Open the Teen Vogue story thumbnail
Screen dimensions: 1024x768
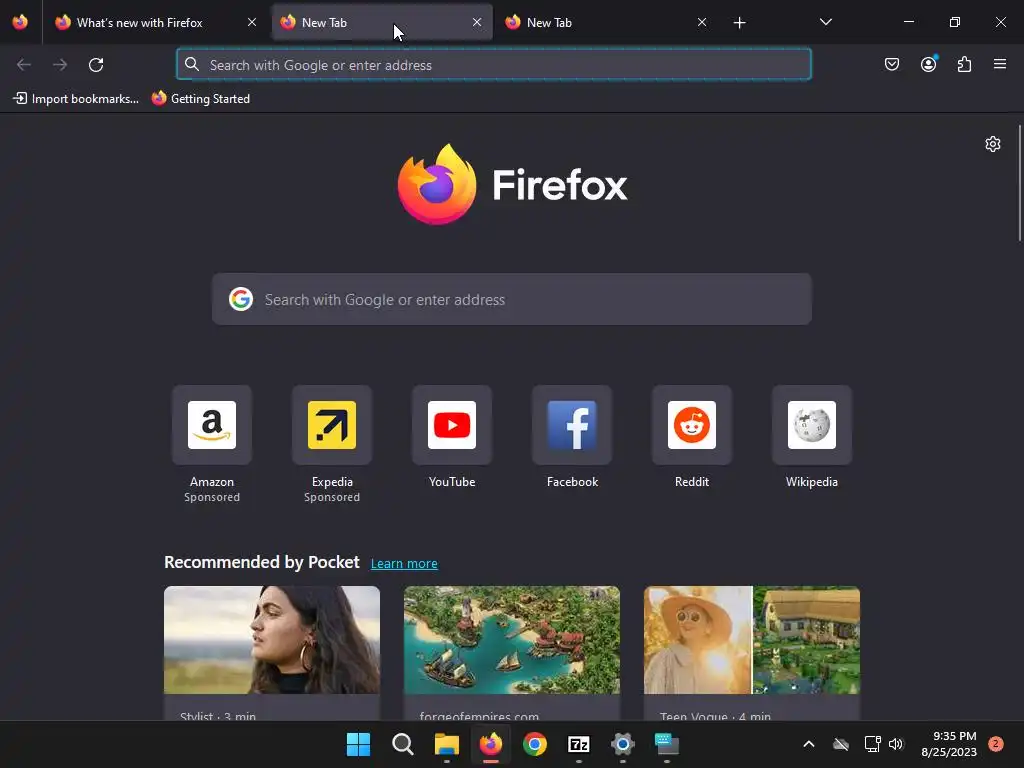pos(752,640)
